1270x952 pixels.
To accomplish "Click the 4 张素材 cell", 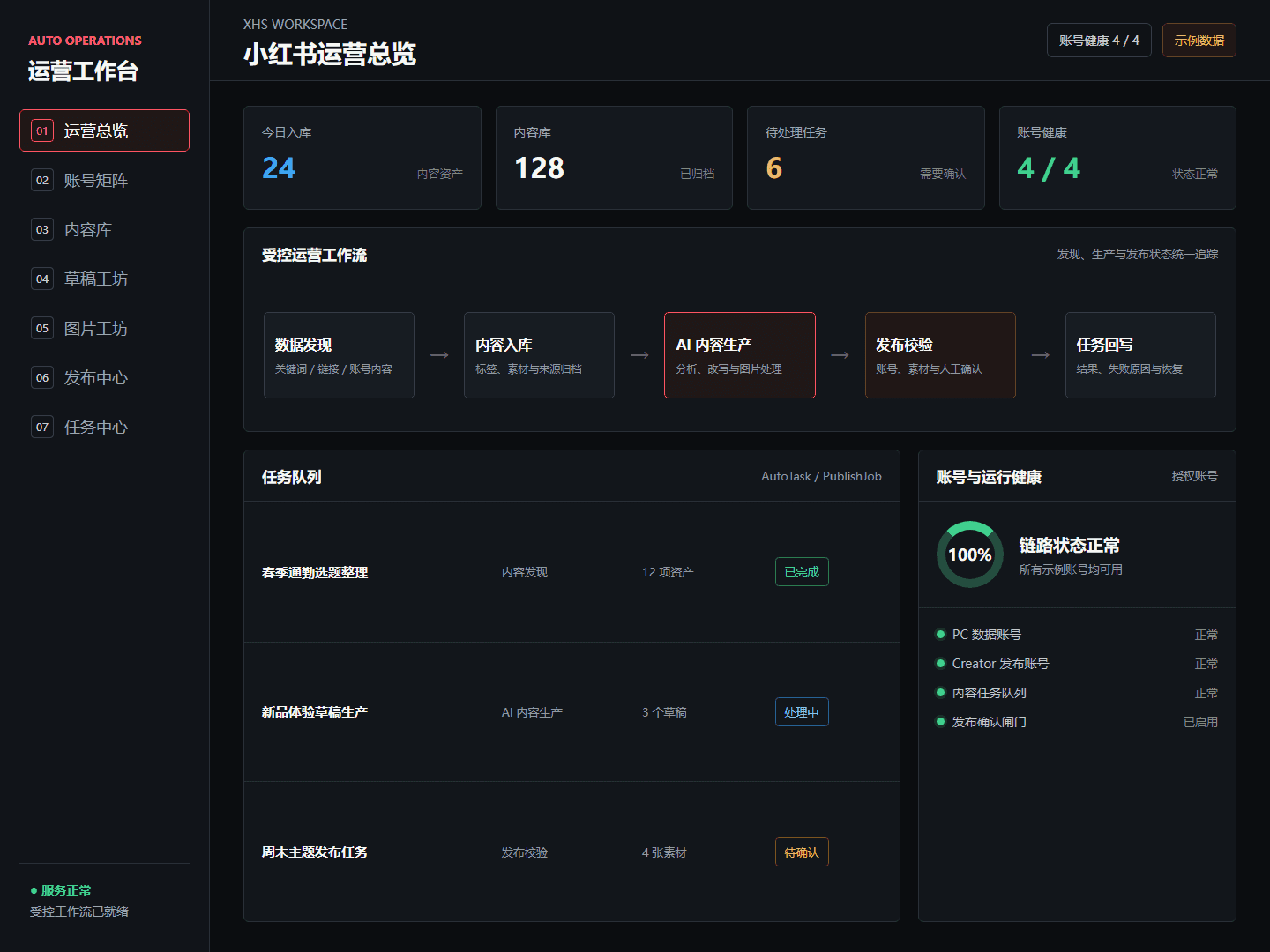I will [664, 852].
